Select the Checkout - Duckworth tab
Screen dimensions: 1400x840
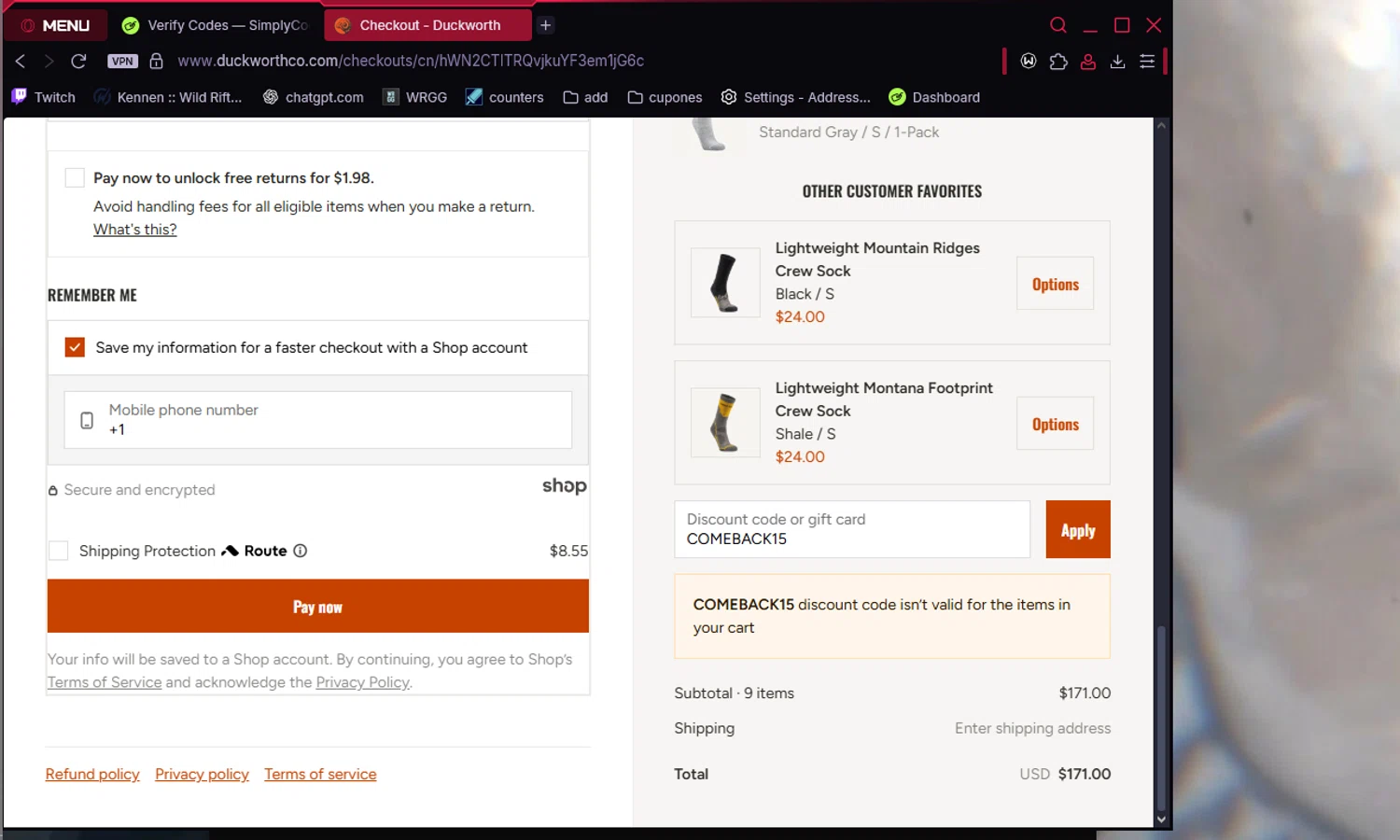[x=427, y=25]
